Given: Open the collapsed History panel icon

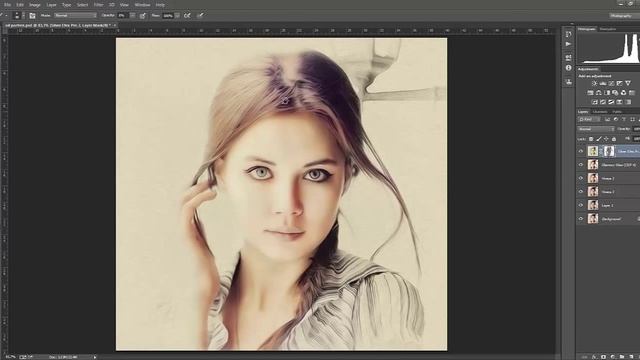Looking at the screenshot, I should coord(569,34).
